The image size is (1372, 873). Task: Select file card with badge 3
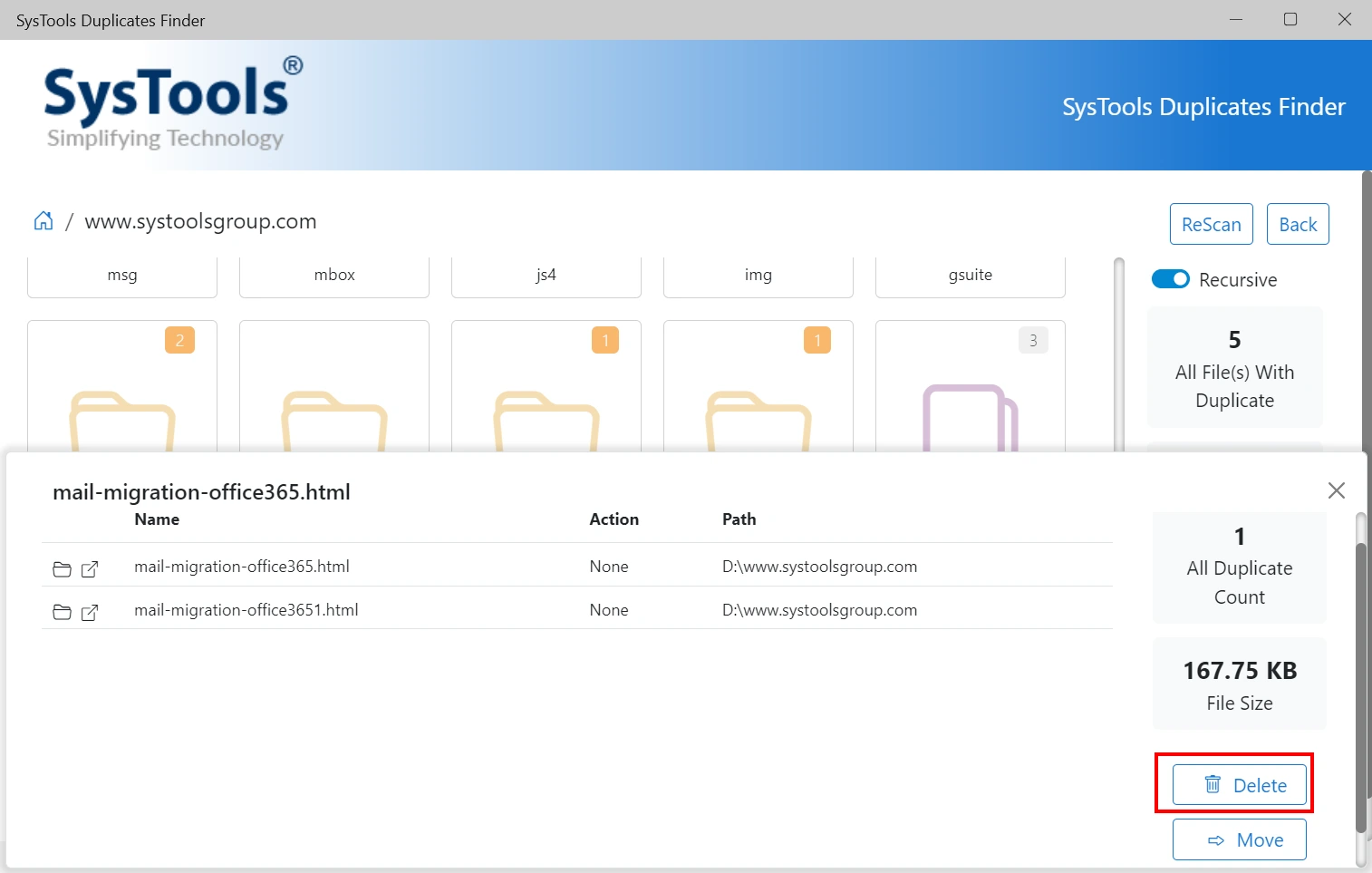[x=971, y=386]
